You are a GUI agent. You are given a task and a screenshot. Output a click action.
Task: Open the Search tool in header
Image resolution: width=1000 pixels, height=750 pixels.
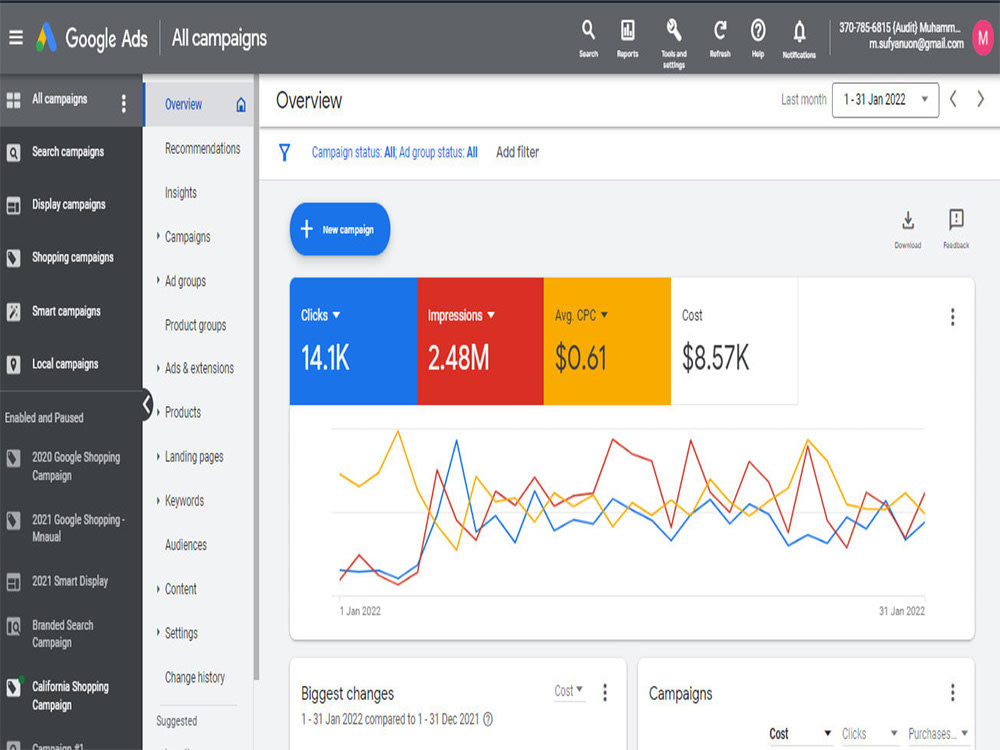[588, 38]
